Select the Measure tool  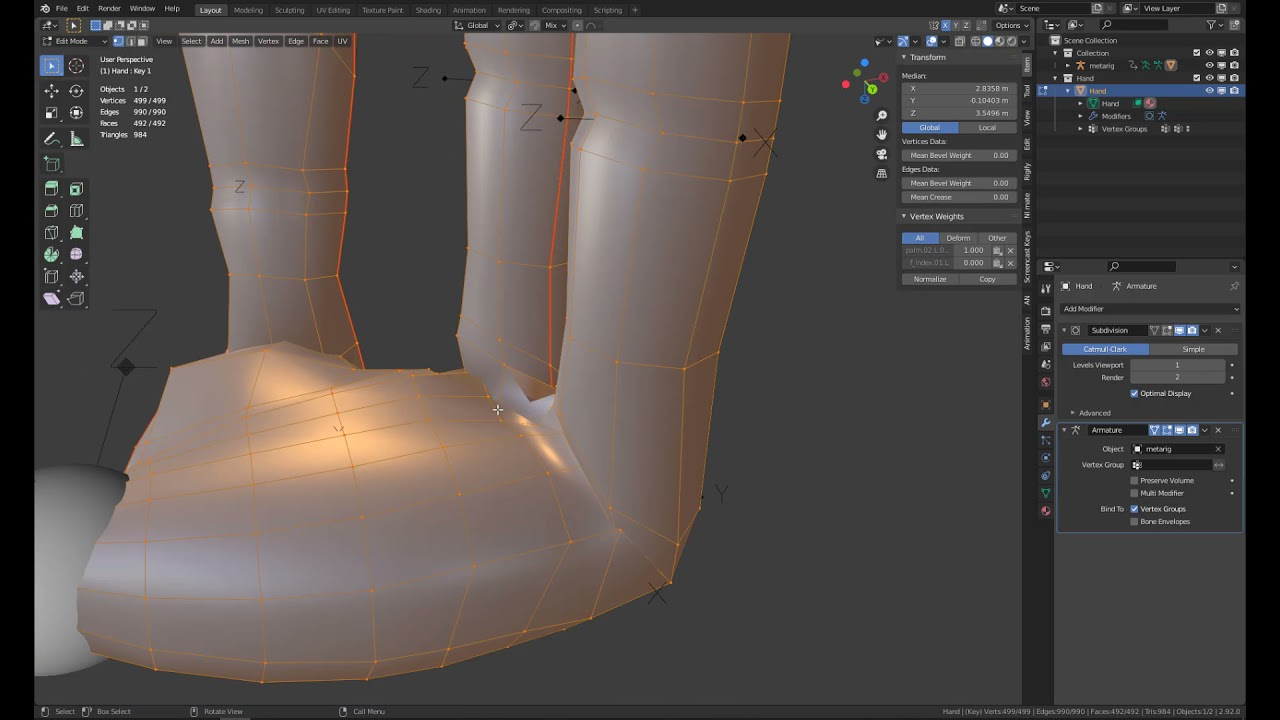76,139
